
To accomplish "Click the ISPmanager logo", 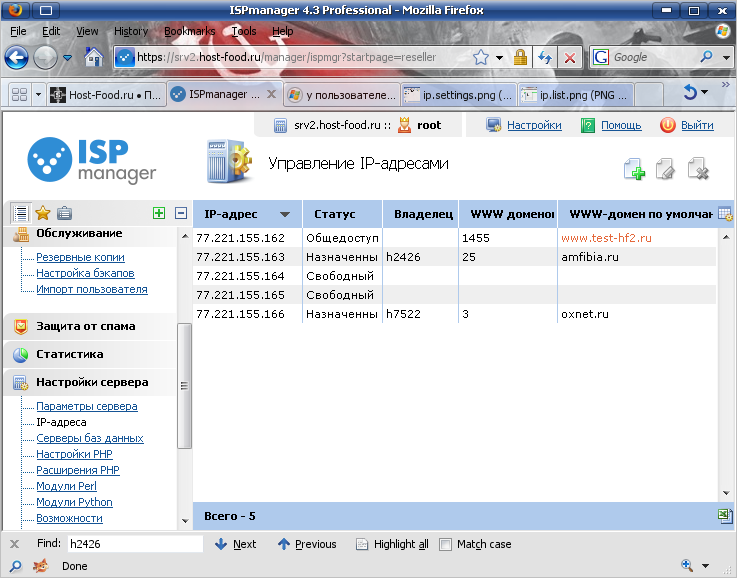I will [x=92, y=161].
